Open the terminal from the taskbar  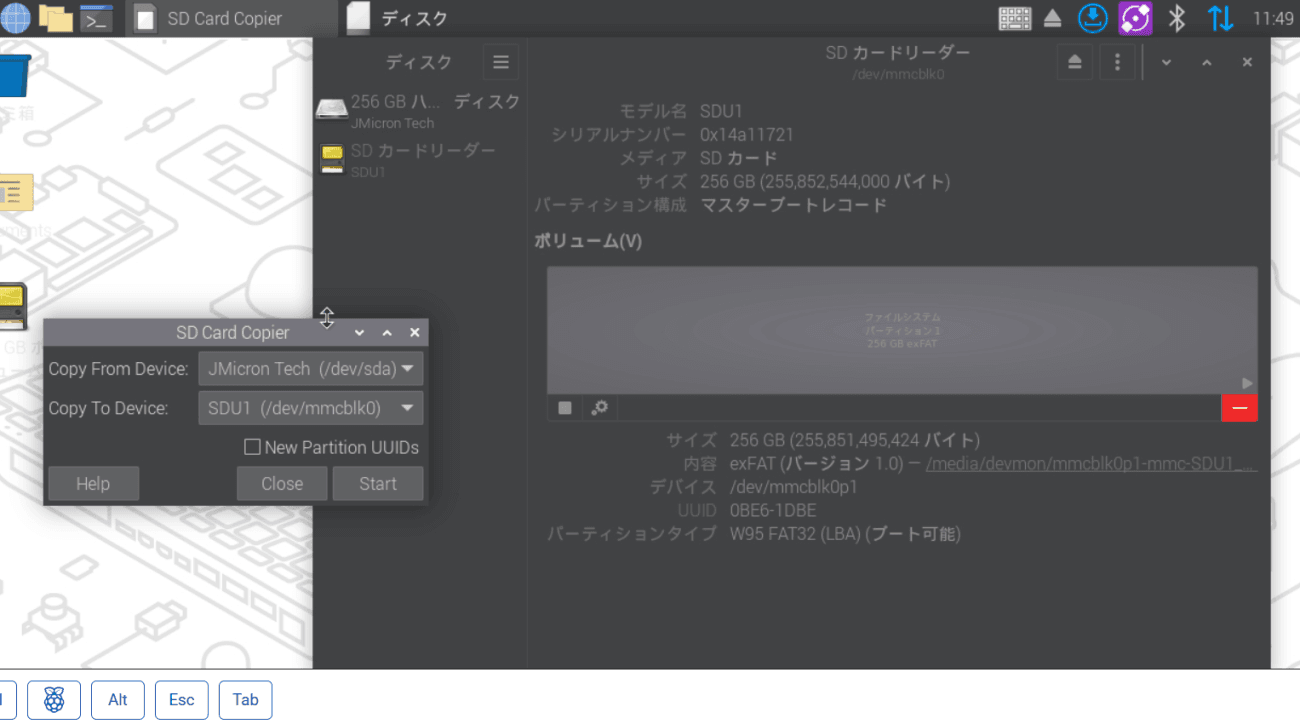(x=96, y=18)
